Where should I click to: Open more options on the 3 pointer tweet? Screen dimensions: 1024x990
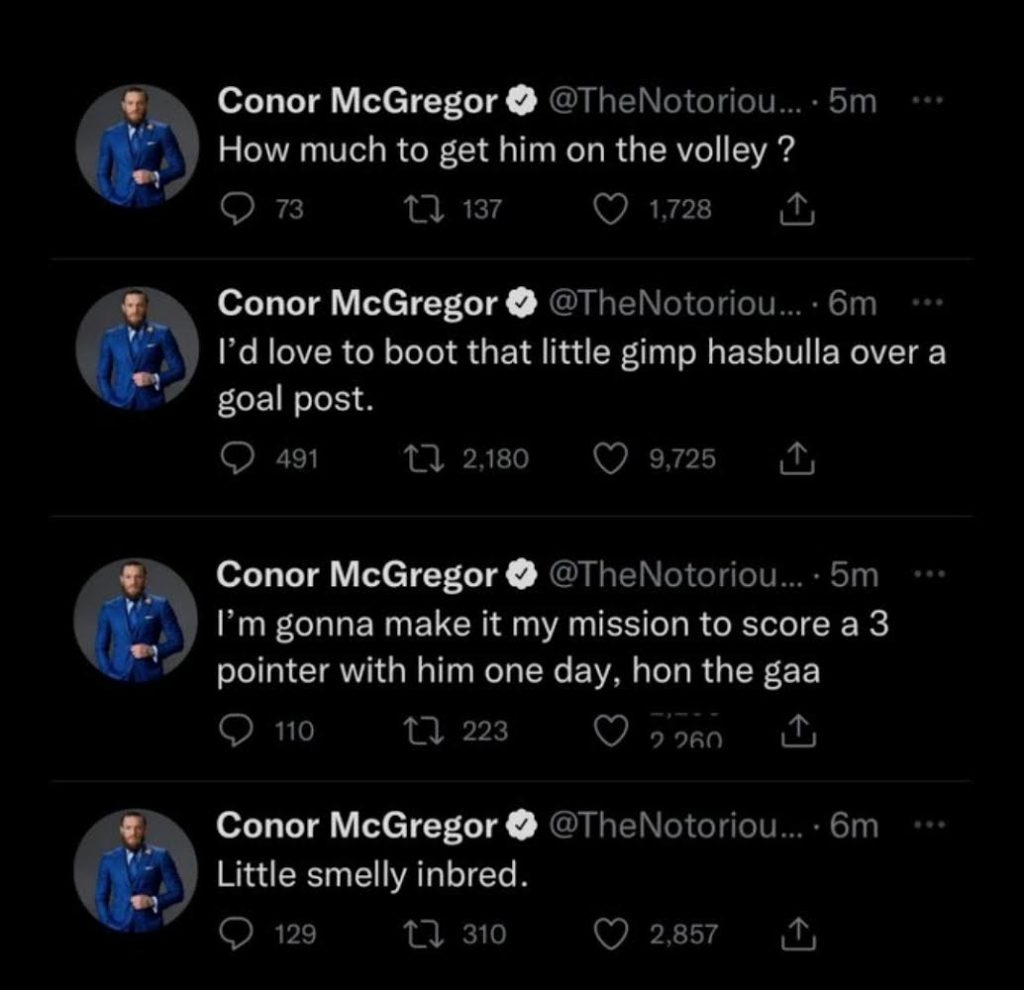pos(929,575)
